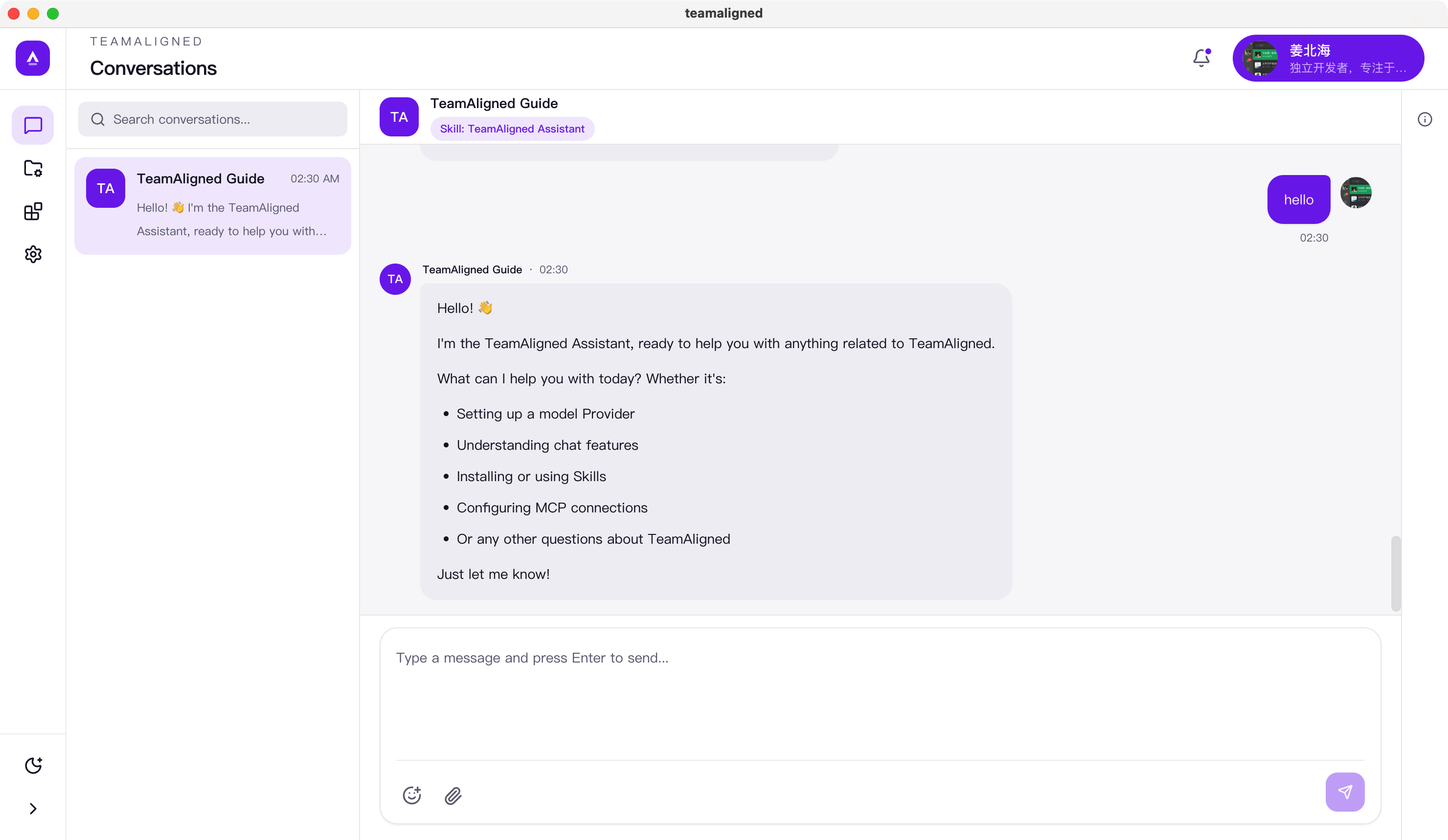Screen dimensions: 1448x840
Task: Click the search magnifier icon
Action: coord(98,119)
